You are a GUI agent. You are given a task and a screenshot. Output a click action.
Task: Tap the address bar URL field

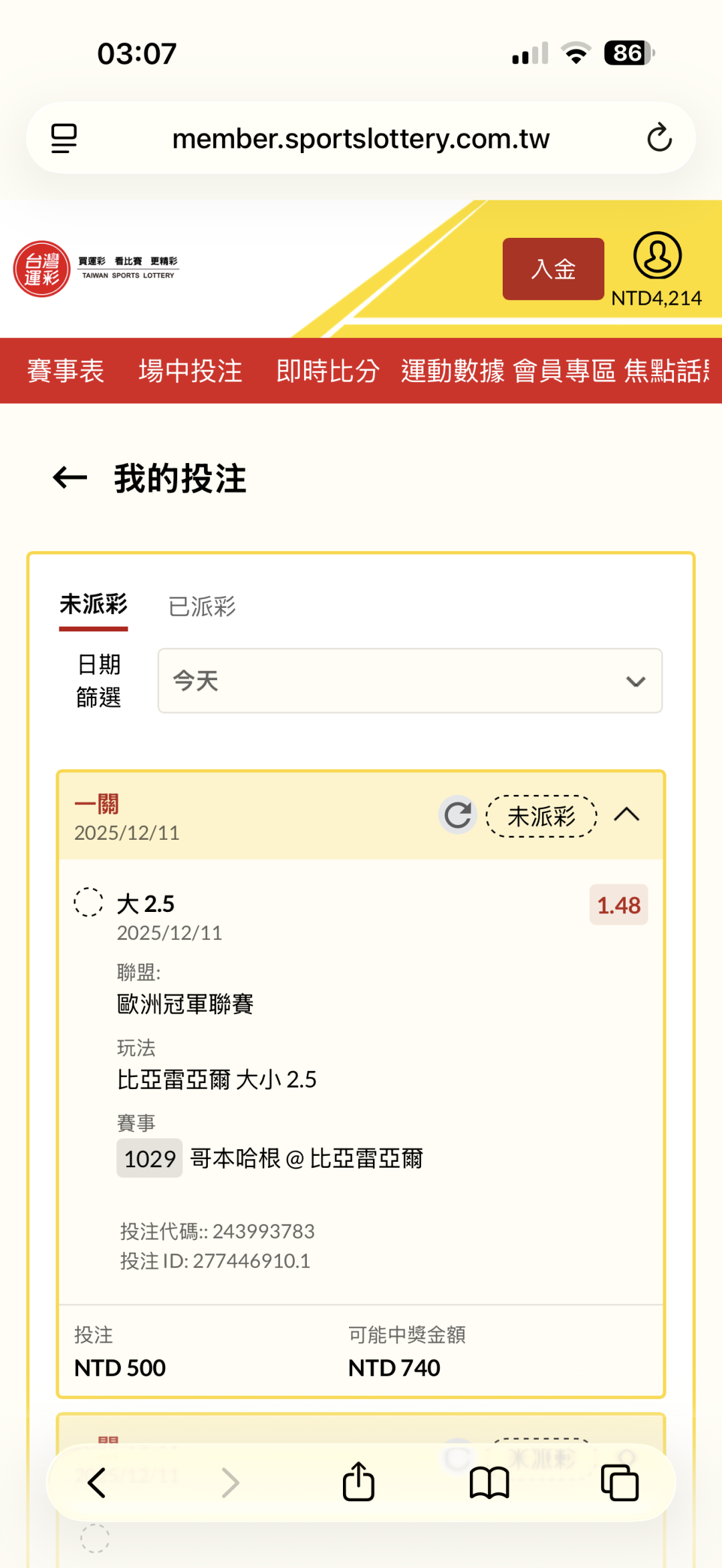point(361,138)
